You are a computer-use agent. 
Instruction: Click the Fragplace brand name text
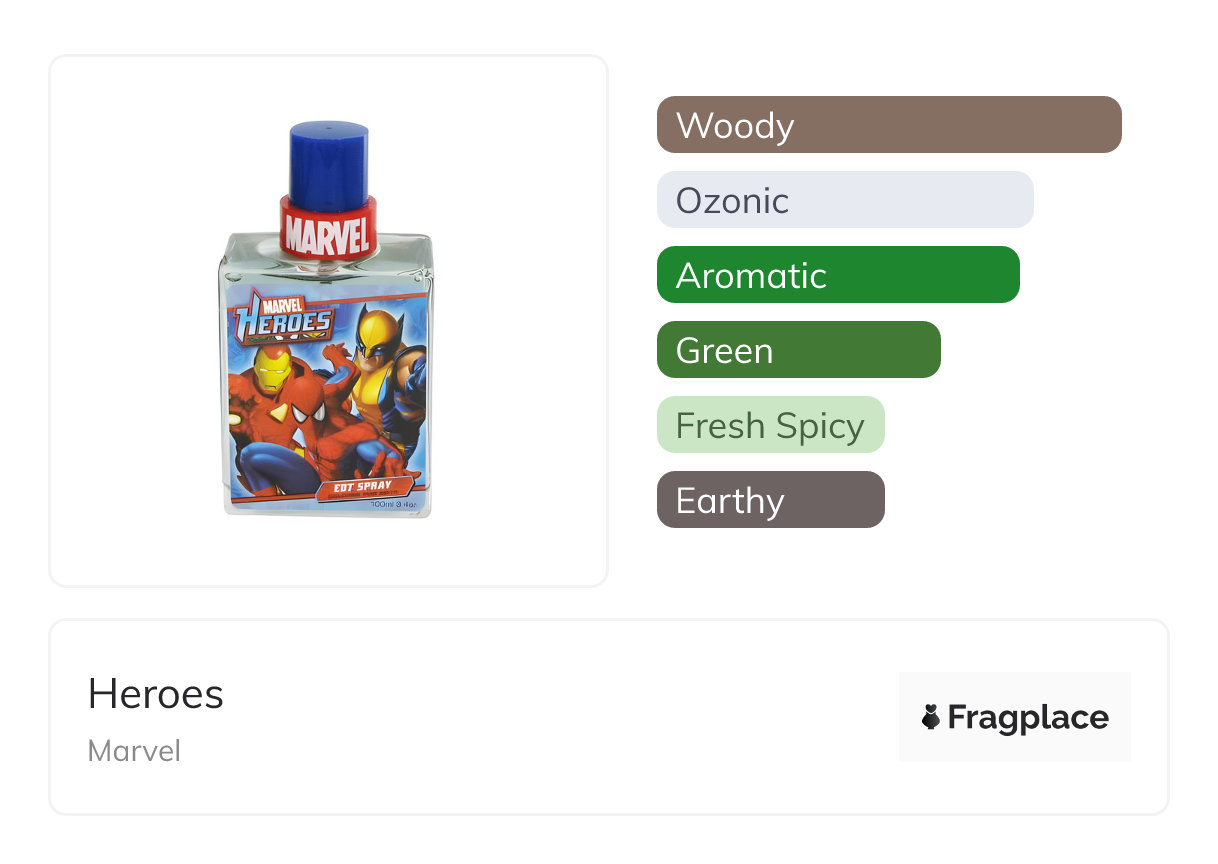(1028, 717)
